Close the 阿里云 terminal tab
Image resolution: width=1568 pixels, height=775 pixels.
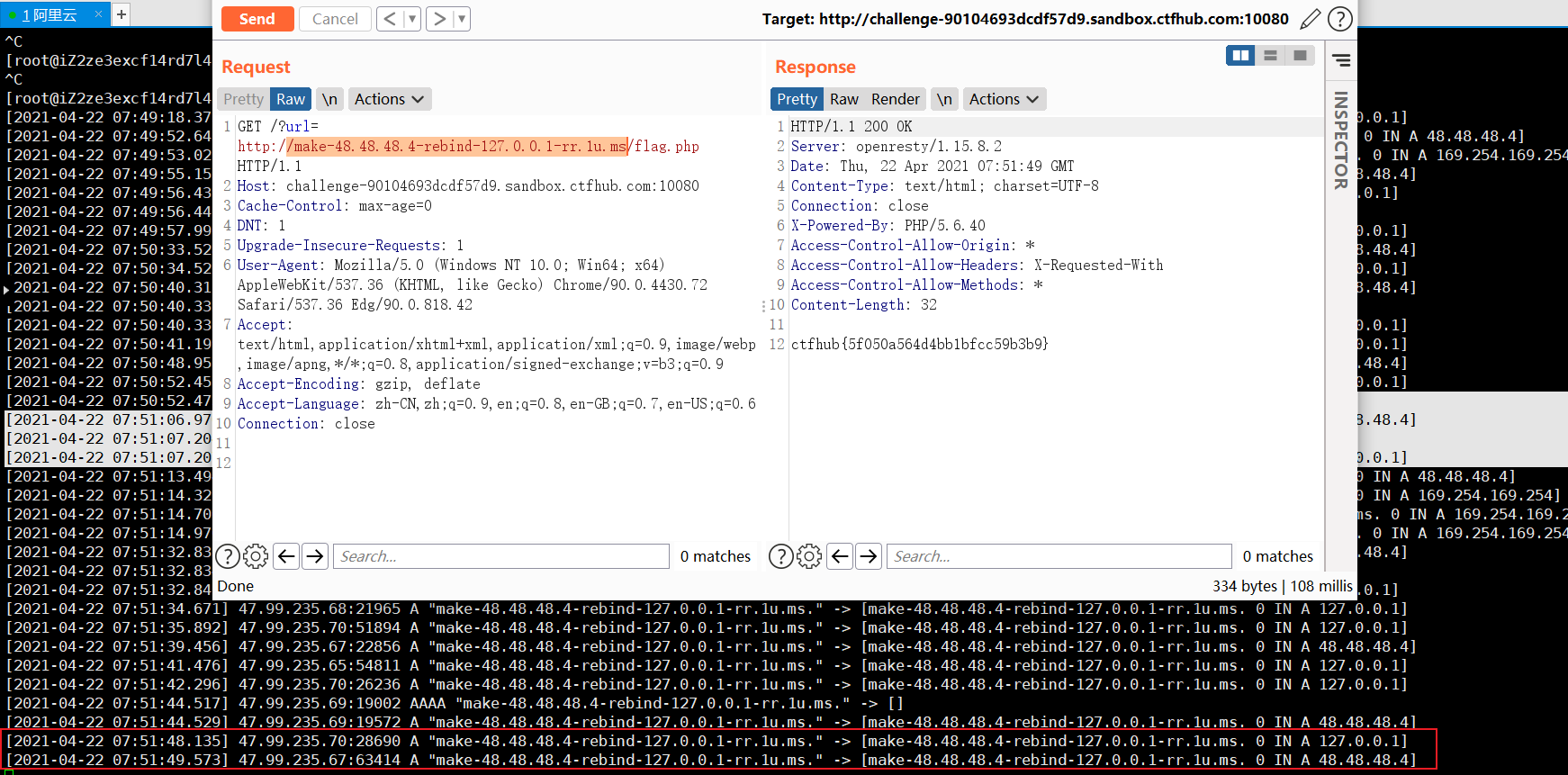[99, 14]
